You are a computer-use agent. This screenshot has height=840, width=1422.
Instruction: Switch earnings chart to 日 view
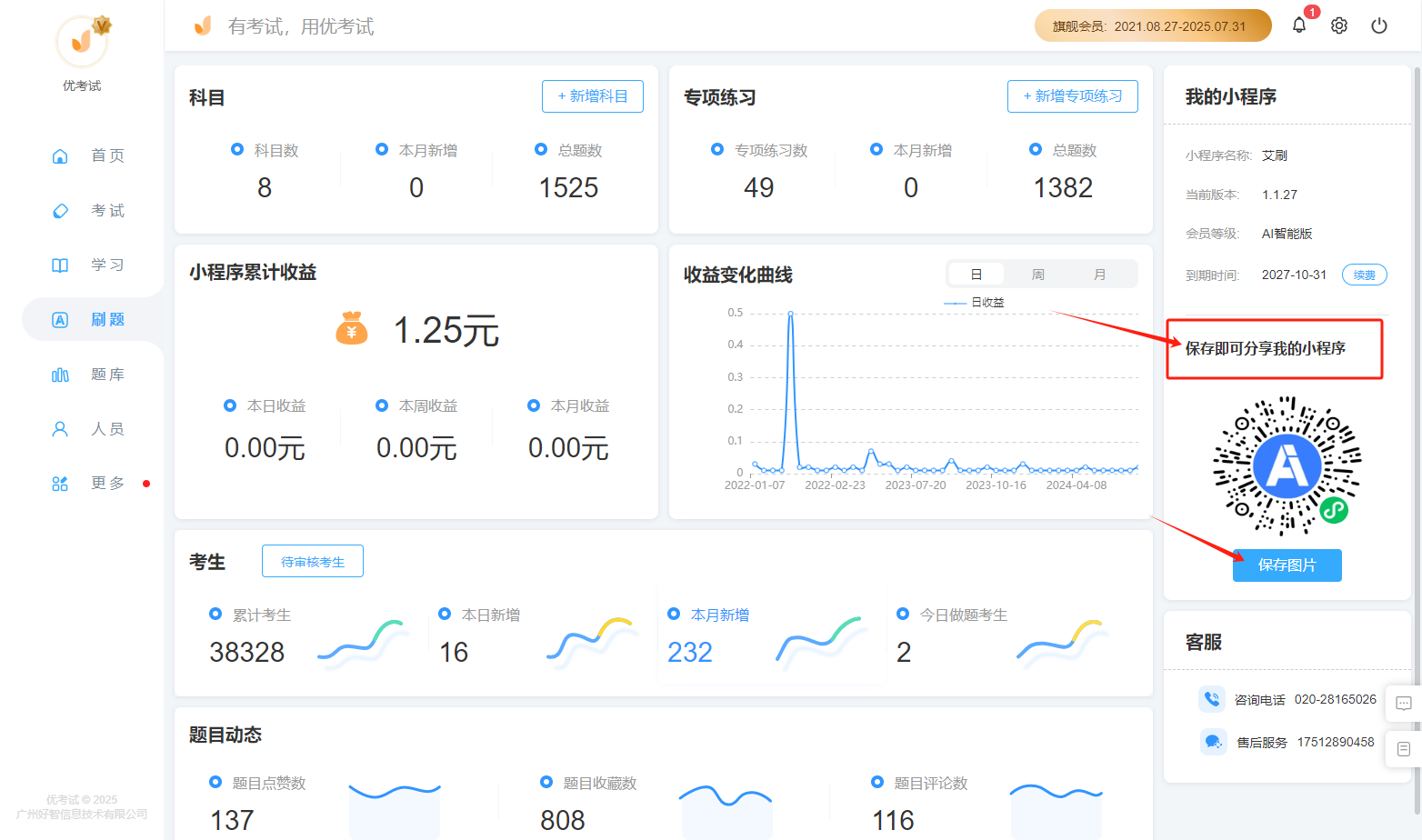click(x=976, y=275)
